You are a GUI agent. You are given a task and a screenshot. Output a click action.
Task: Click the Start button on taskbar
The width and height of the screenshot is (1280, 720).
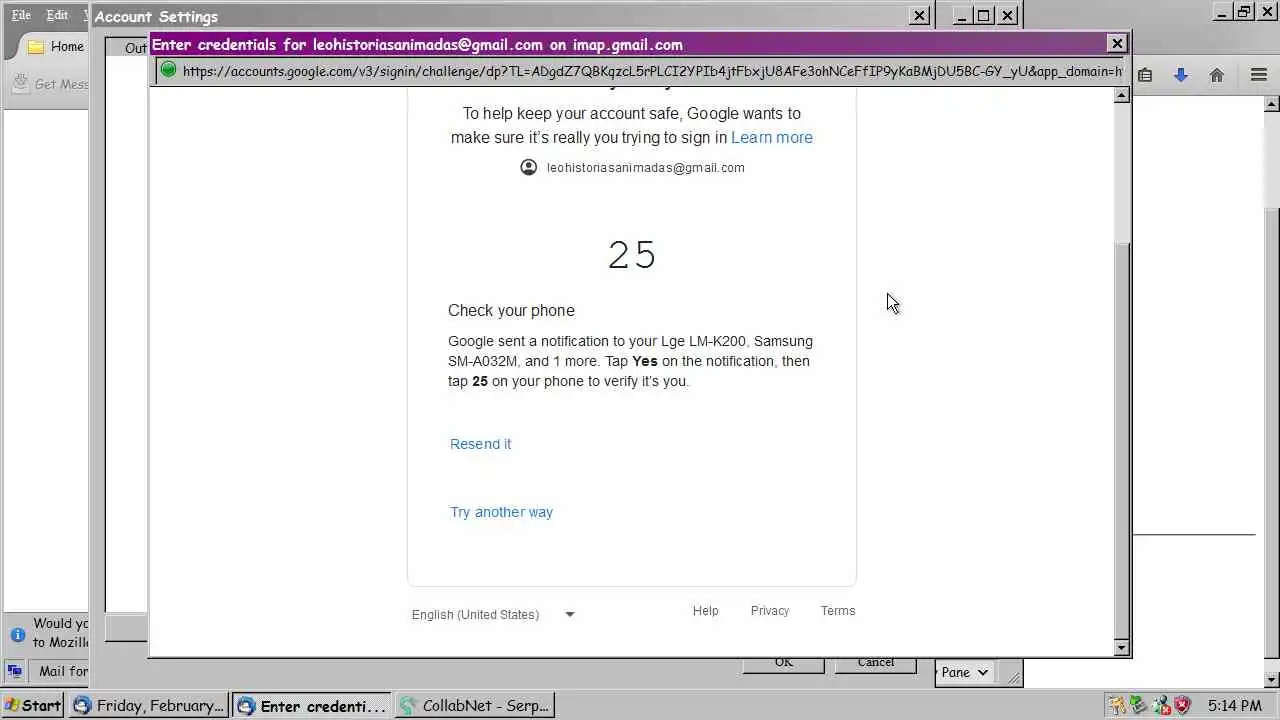33,705
